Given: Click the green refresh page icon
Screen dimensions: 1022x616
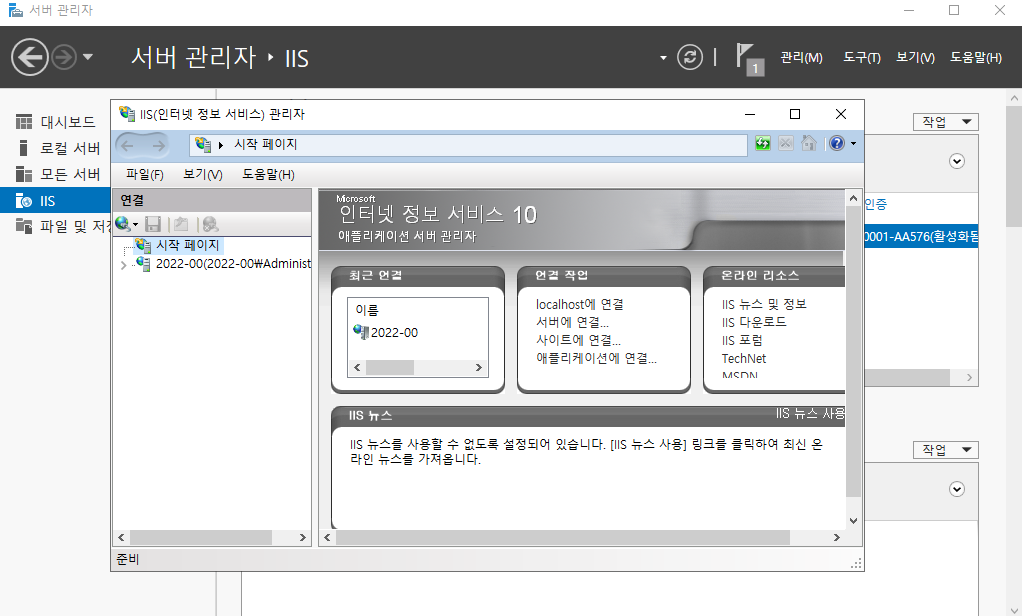Looking at the screenshot, I should (763, 143).
